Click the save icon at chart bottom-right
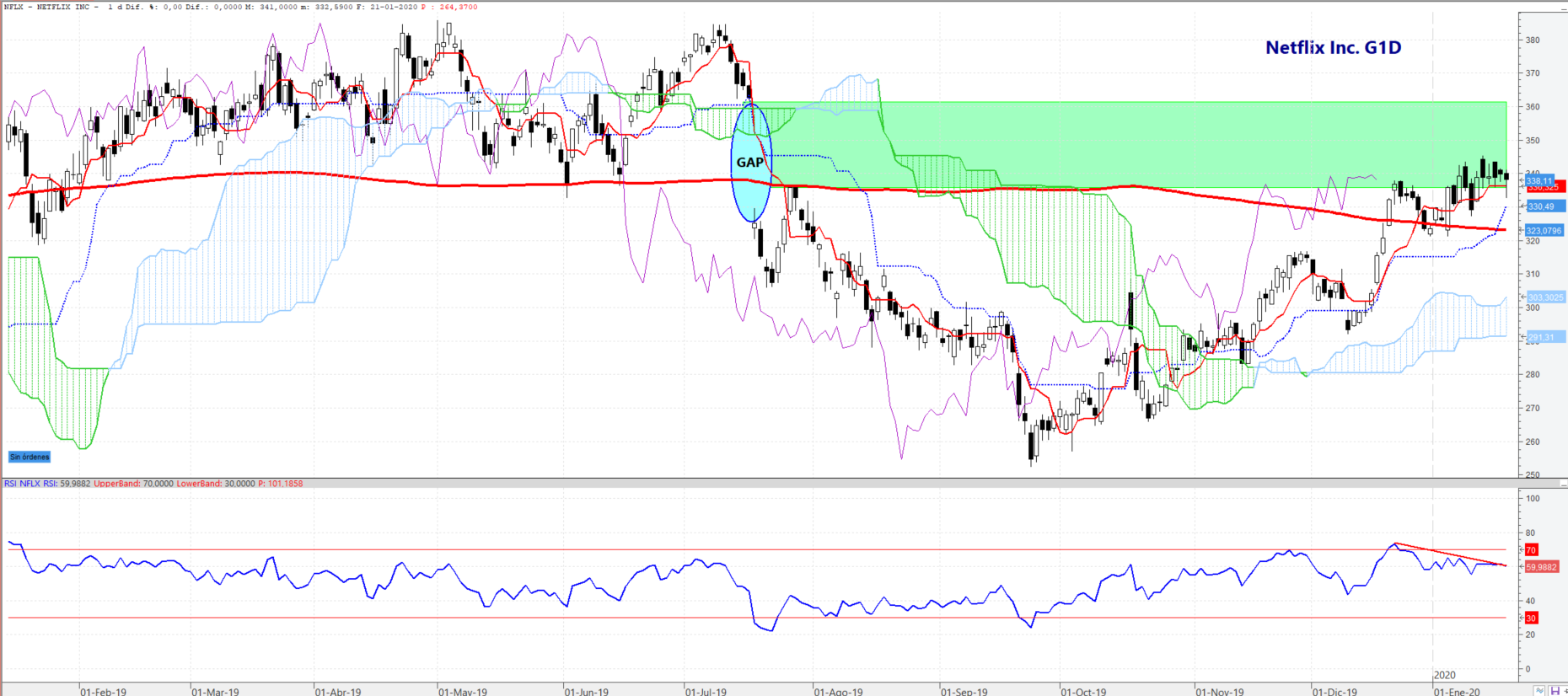This screenshot has width=1568, height=696. pos(1555,691)
